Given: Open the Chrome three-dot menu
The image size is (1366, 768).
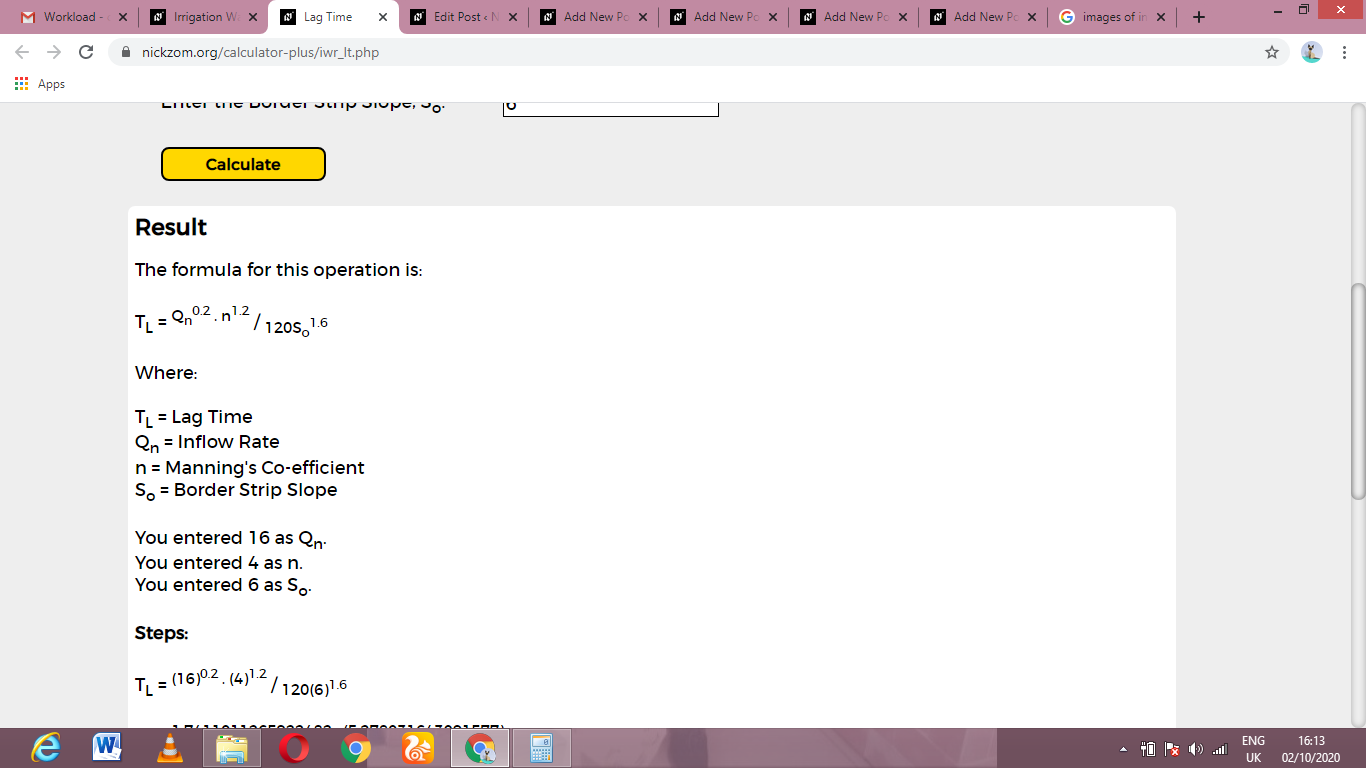Looking at the screenshot, I should click(x=1345, y=52).
